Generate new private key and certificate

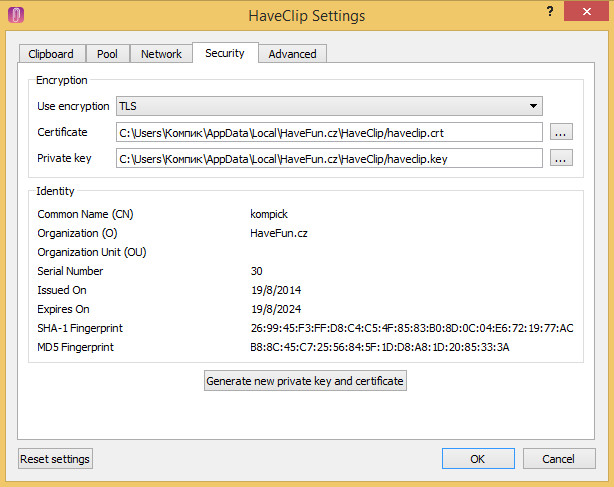pos(305,381)
